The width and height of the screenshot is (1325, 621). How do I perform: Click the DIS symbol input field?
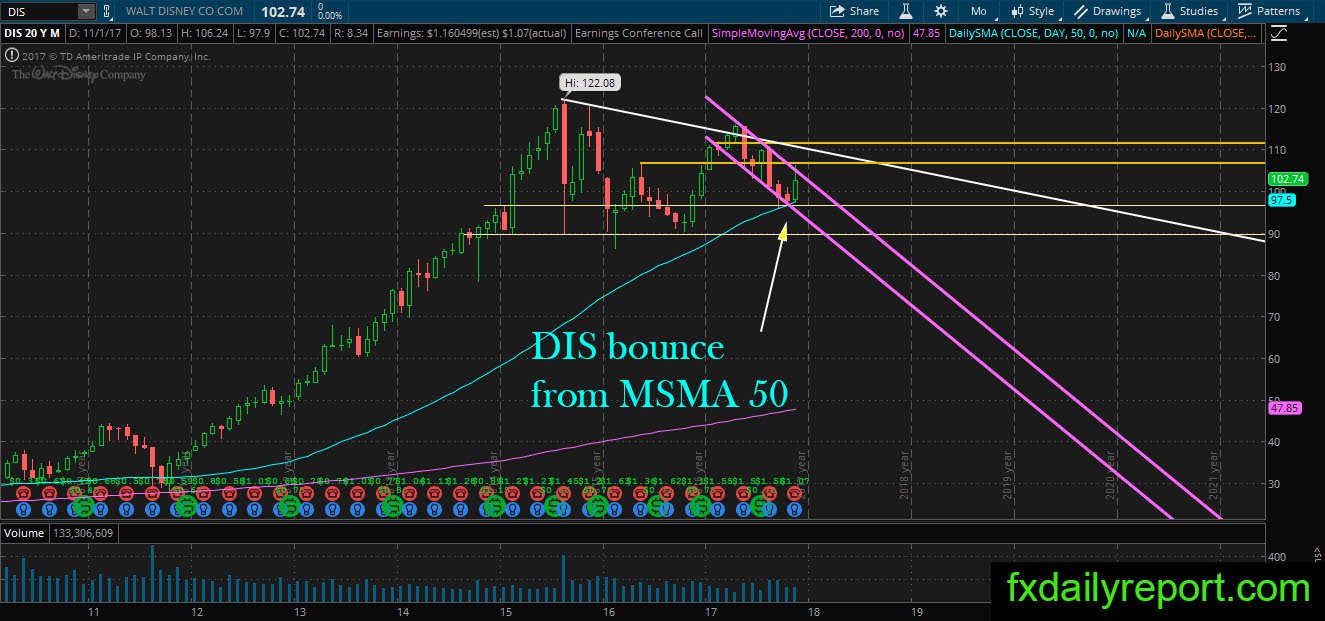pyautogui.click(x=39, y=11)
